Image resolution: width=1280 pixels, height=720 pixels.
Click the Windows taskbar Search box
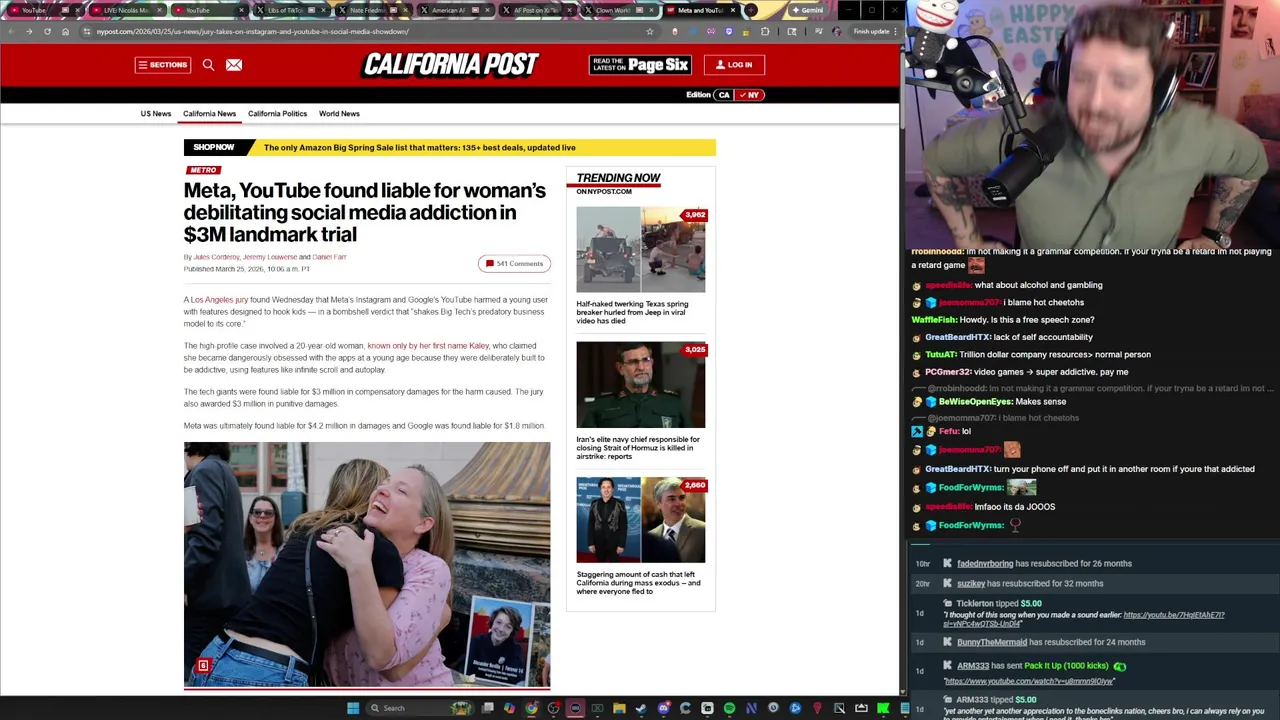[420, 708]
